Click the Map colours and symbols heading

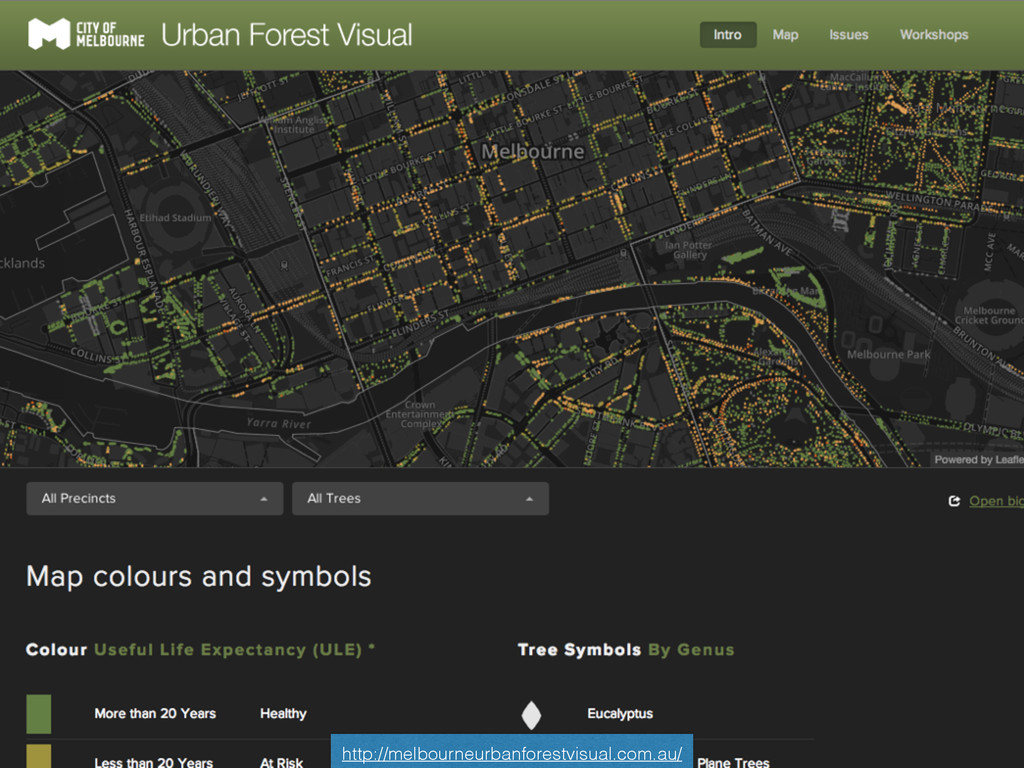coord(199,577)
